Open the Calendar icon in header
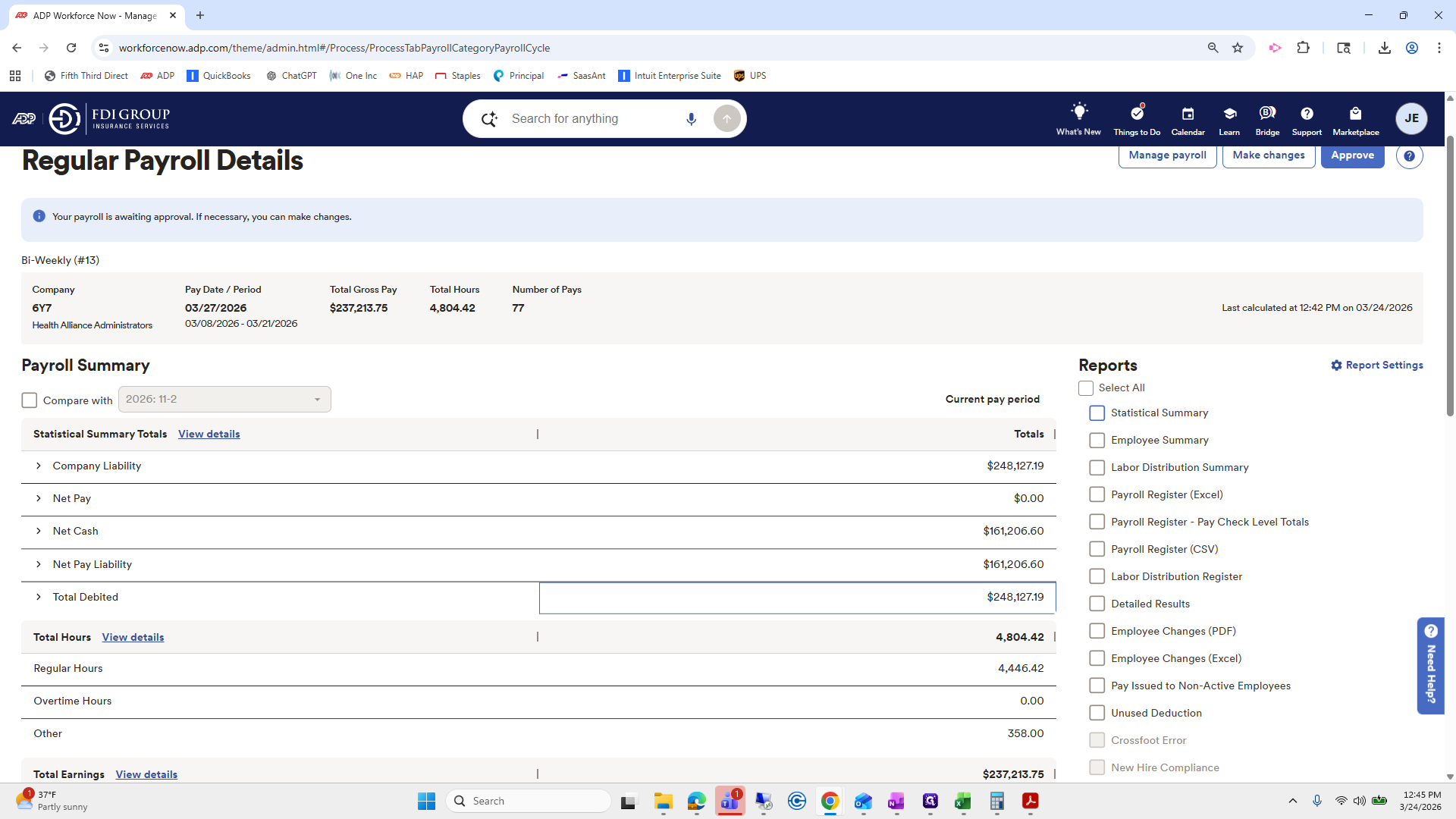Image resolution: width=1456 pixels, height=819 pixels. 1188,114
